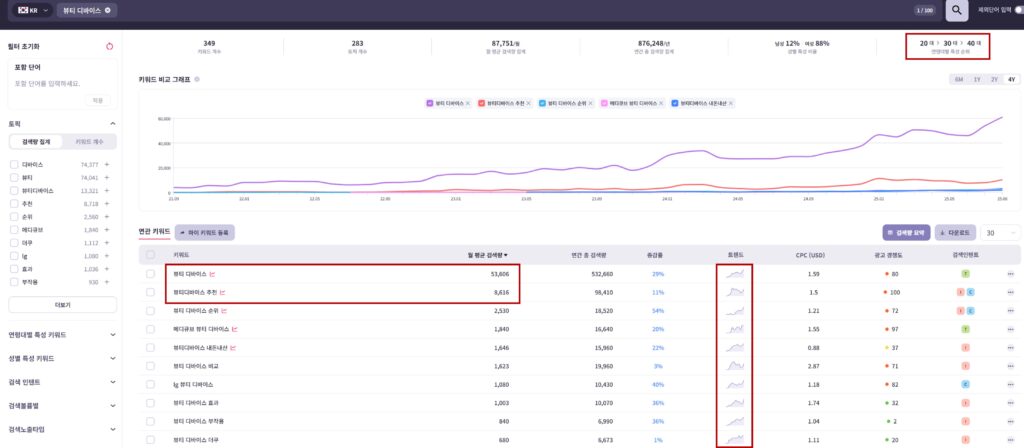Viewport: 1024px width, 448px height.
Task: Click the magnifier search button
Action: click(957, 10)
